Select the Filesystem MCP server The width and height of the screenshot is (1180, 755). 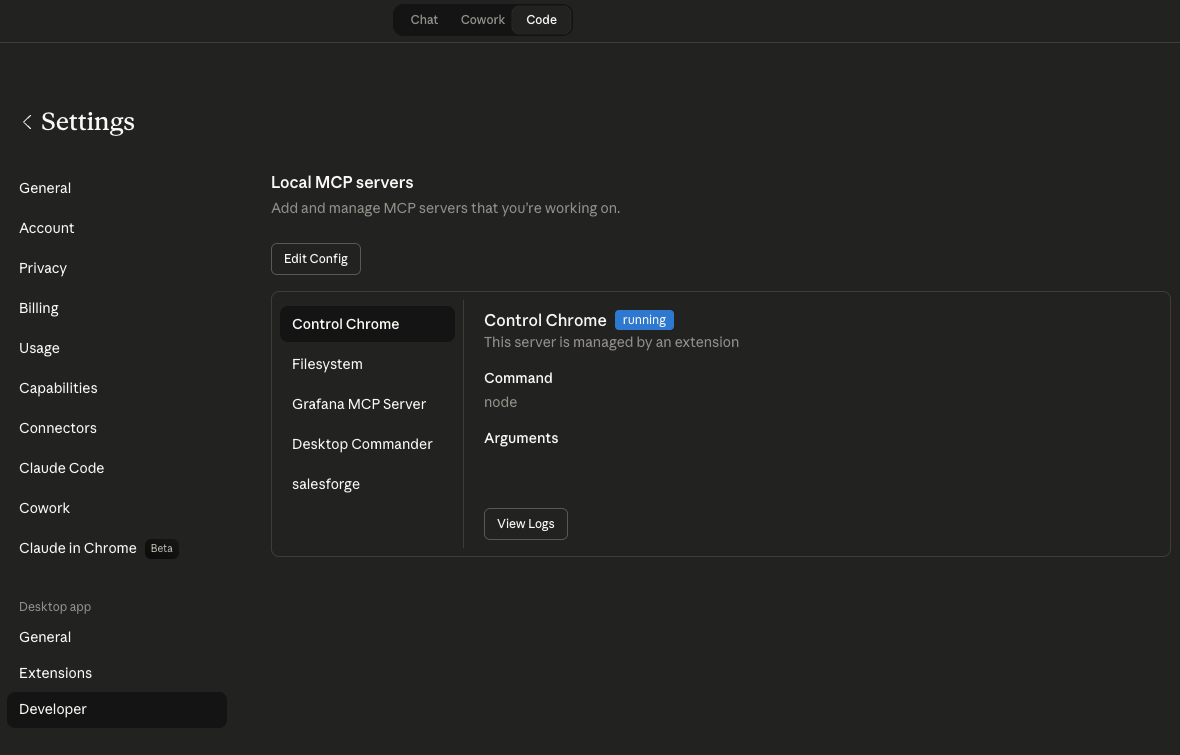click(327, 364)
